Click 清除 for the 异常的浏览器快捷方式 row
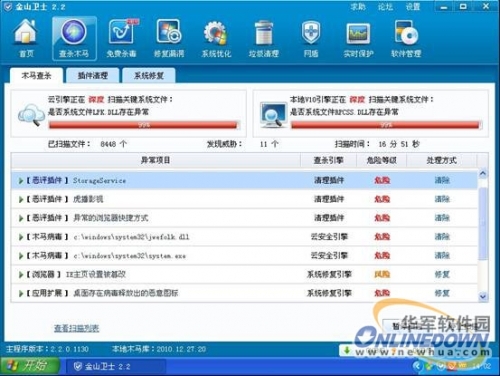This screenshot has width=500, height=376. 442,218
